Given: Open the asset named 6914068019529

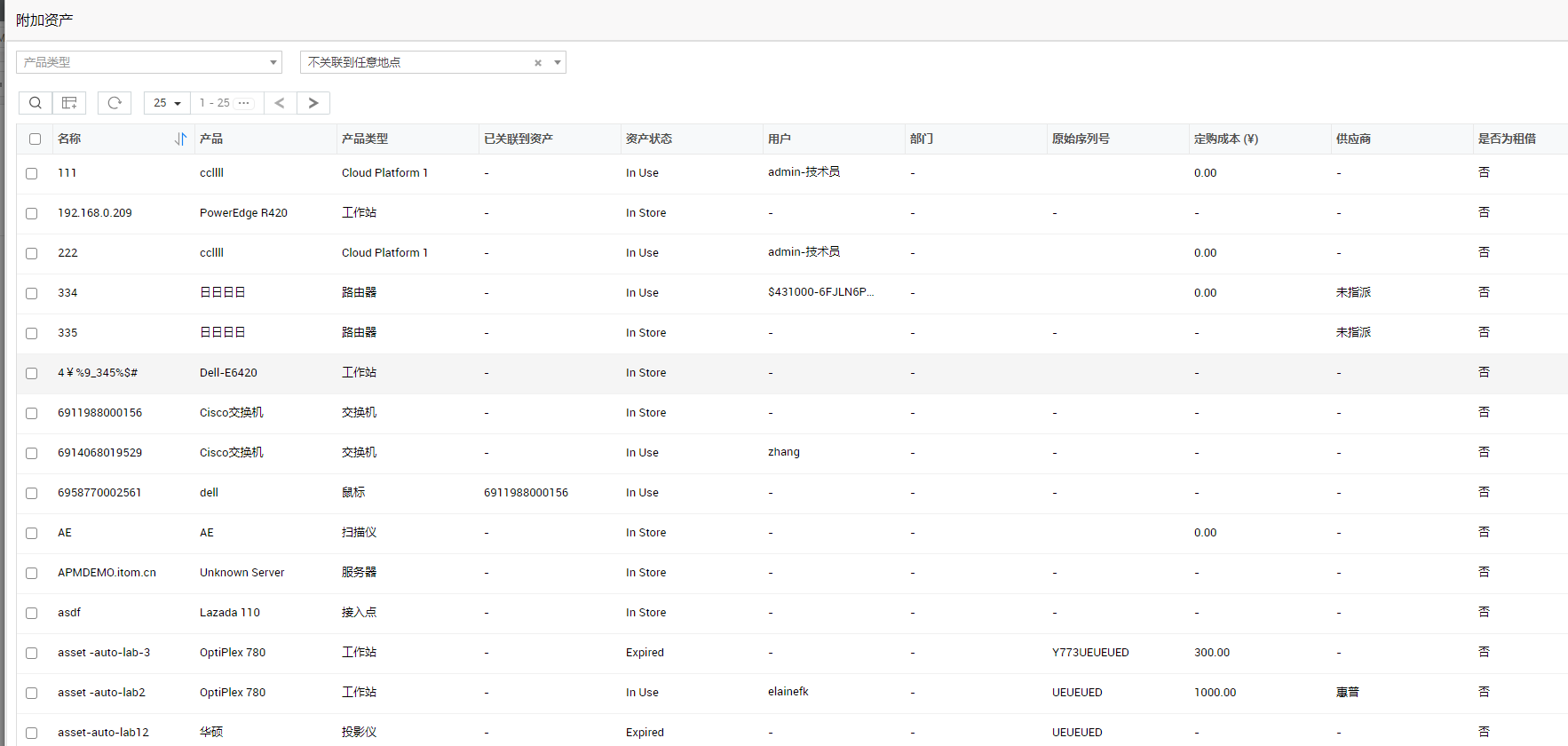Looking at the screenshot, I should [99, 453].
